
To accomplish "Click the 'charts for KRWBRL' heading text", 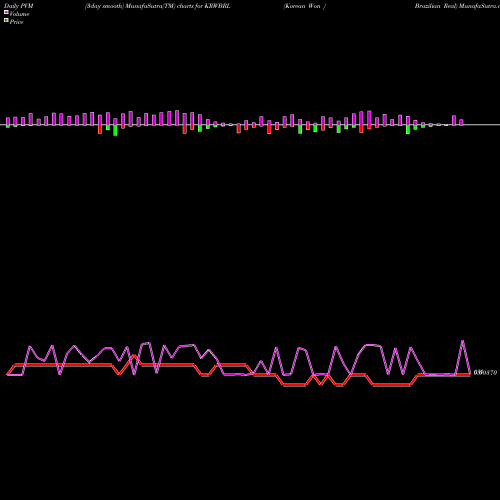I will (x=203, y=6).
